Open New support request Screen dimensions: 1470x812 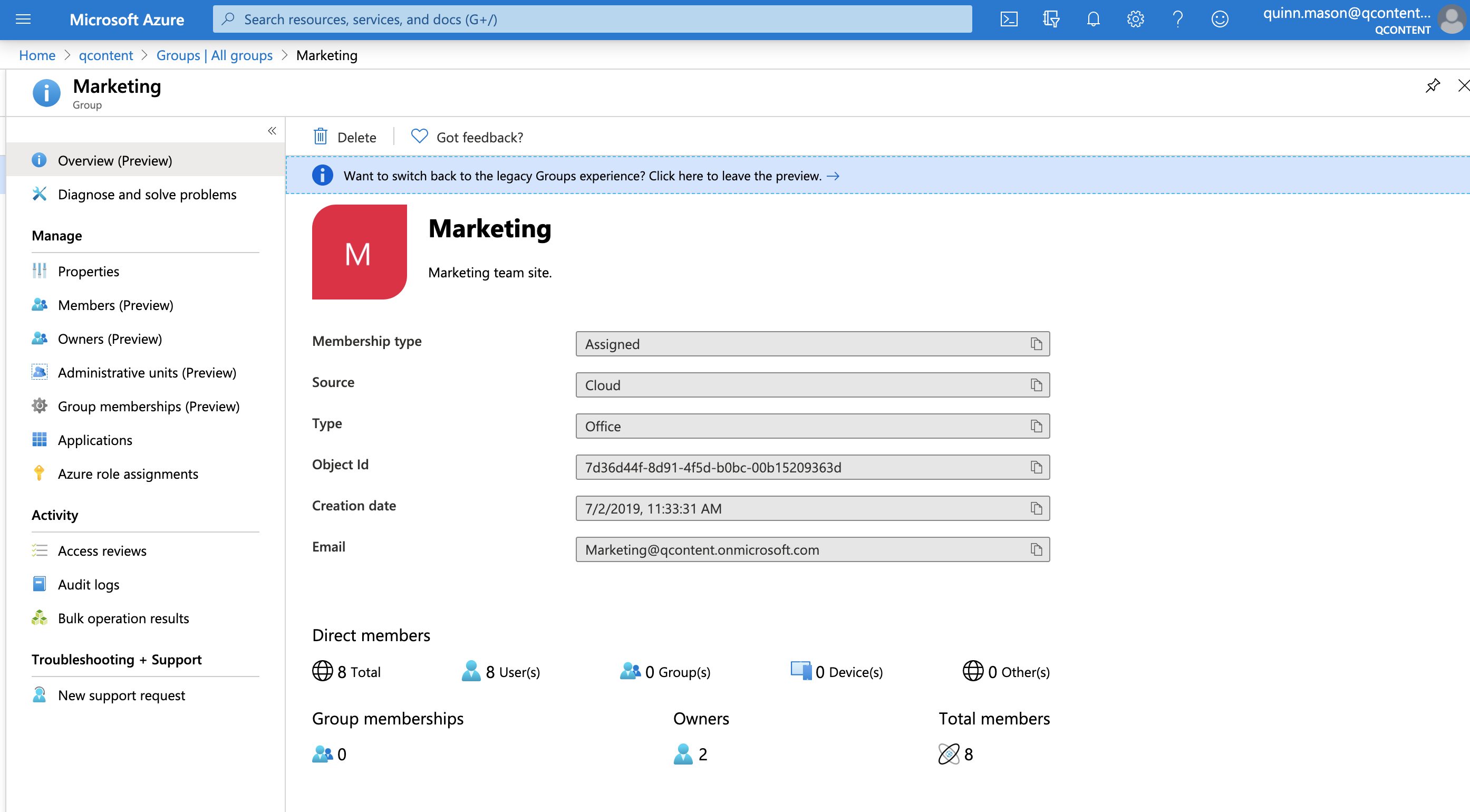click(146, 695)
